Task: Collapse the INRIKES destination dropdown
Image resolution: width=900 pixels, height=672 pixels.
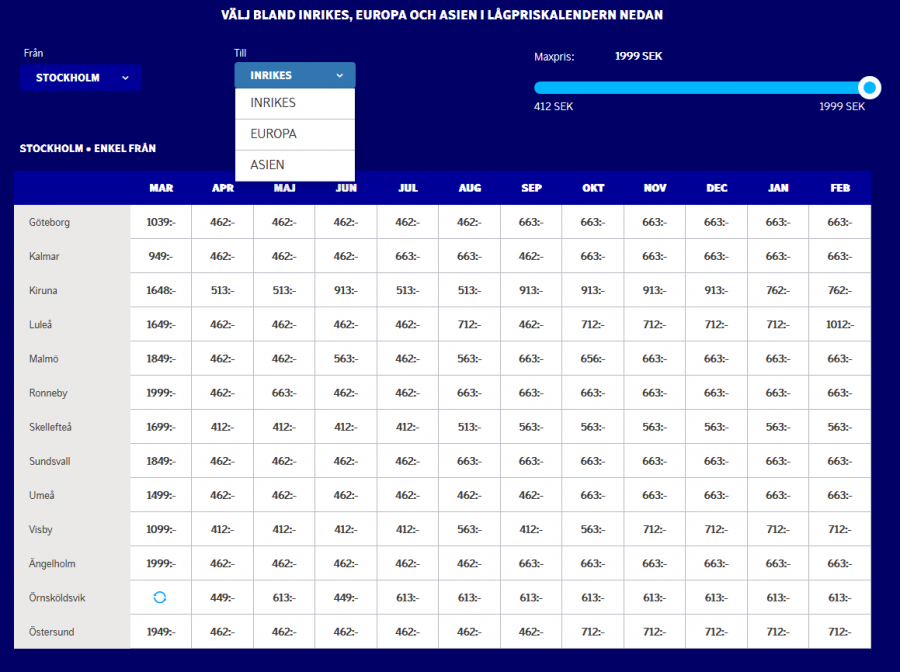Action: tap(295, 75)
